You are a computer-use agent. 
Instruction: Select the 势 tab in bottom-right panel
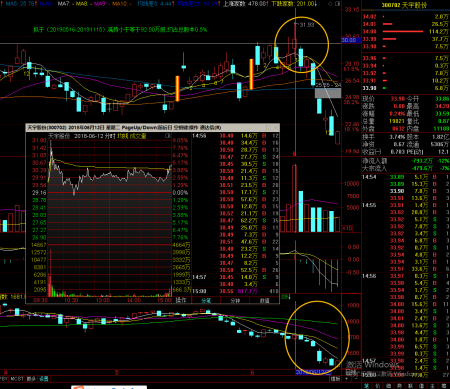400,386
